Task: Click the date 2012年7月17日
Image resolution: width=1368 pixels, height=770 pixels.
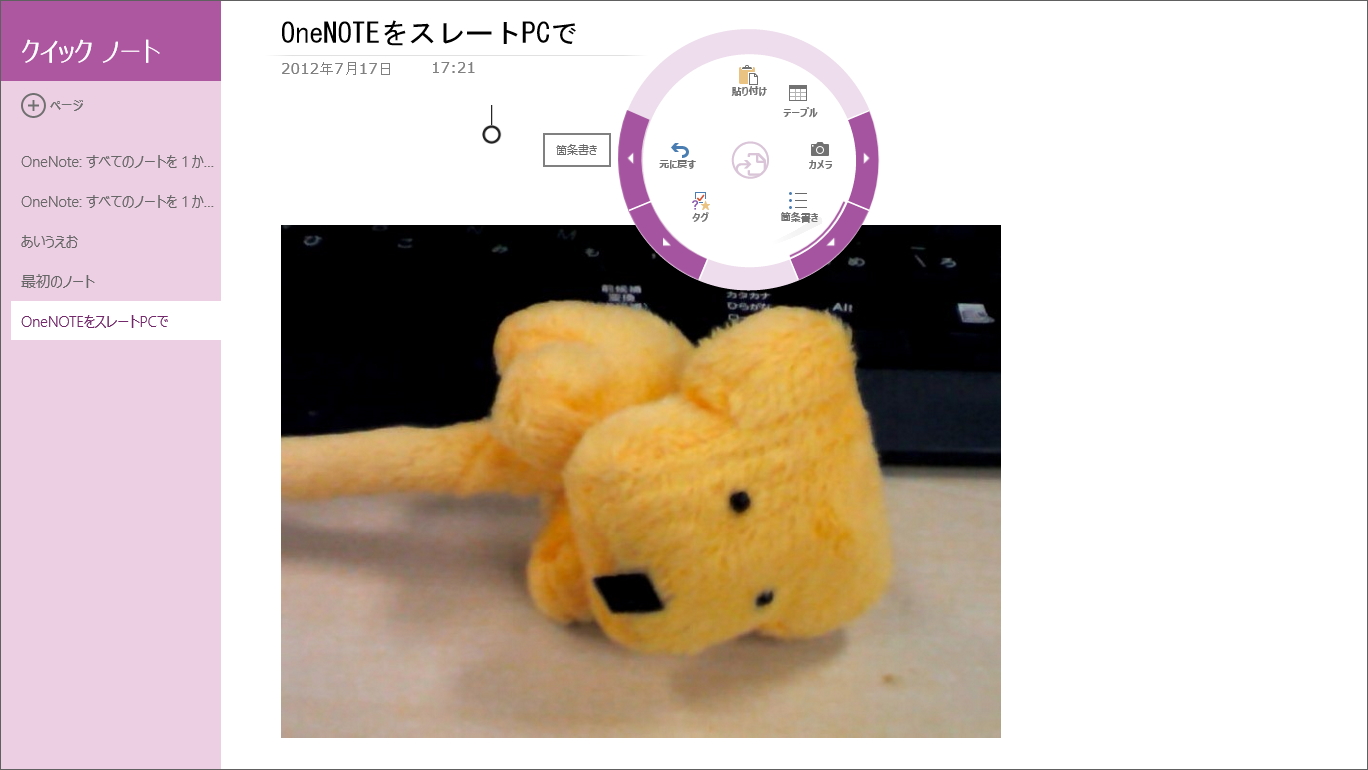Action: coord(336,68)
